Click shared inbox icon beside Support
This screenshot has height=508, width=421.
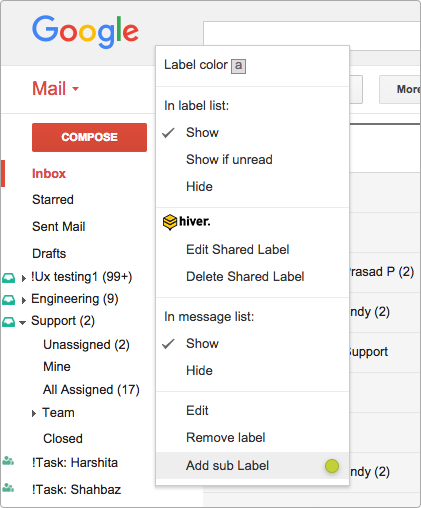click(9, 322)
